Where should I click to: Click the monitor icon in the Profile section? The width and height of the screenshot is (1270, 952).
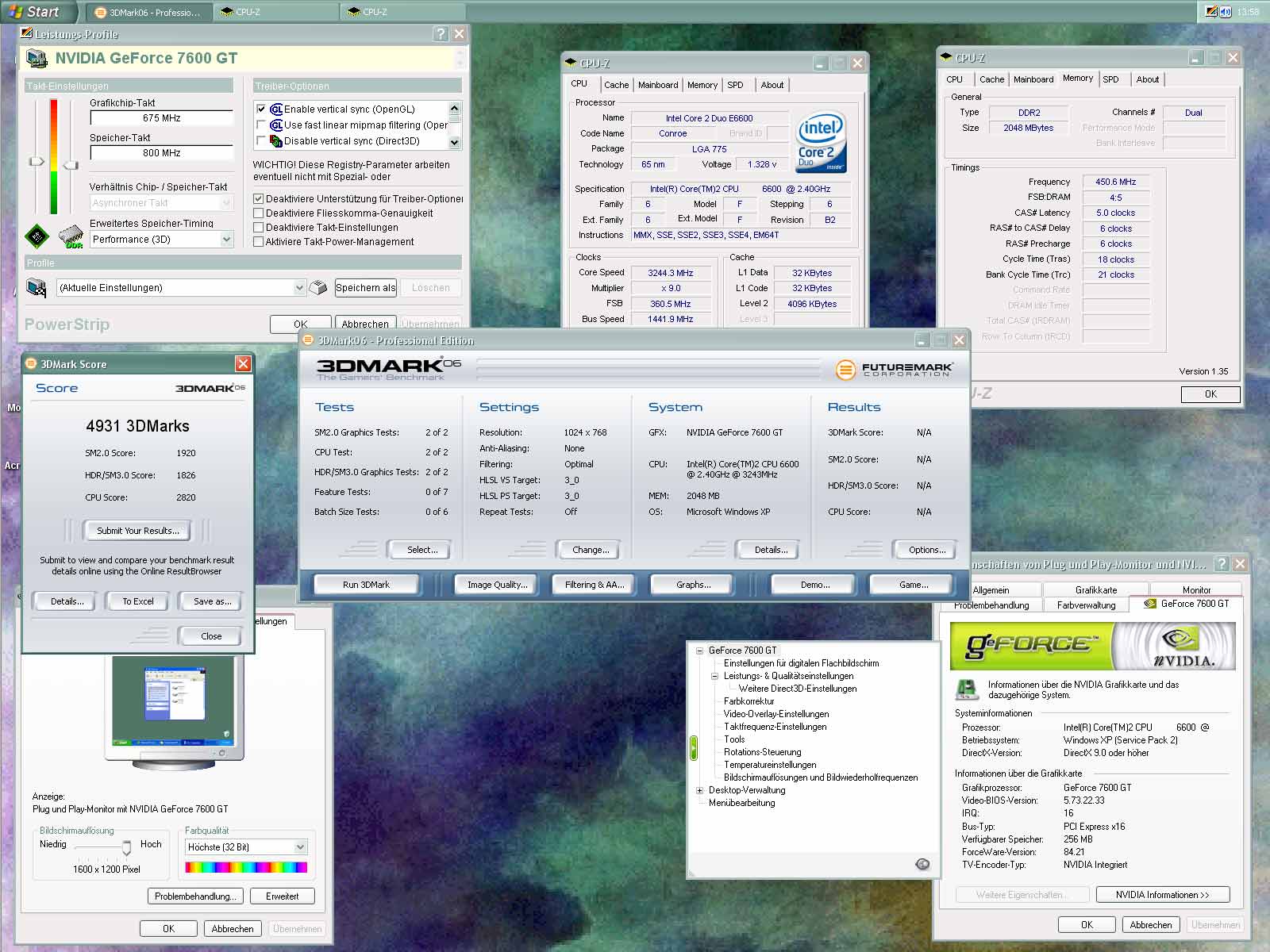pos(37,287)
